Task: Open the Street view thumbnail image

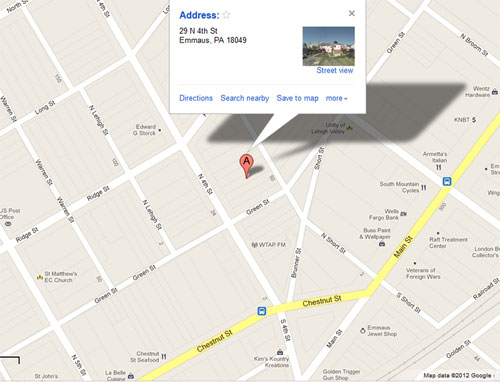Action: point(328,46)
